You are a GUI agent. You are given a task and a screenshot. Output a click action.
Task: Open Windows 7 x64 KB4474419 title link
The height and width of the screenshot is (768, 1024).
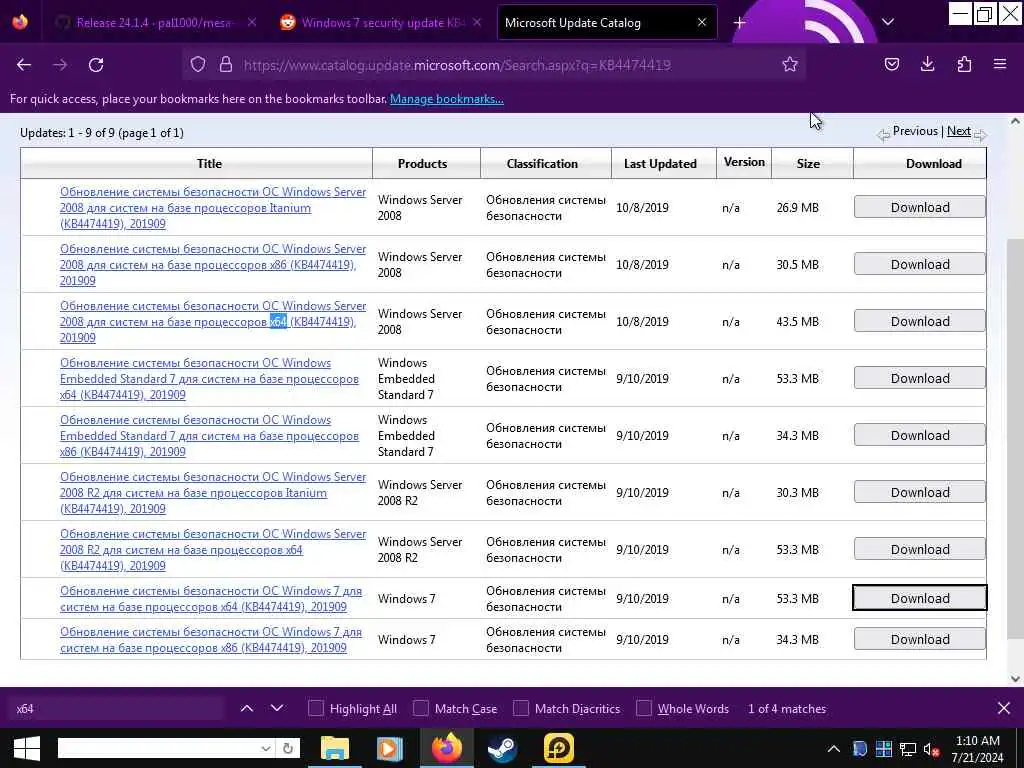pos(210,598)
